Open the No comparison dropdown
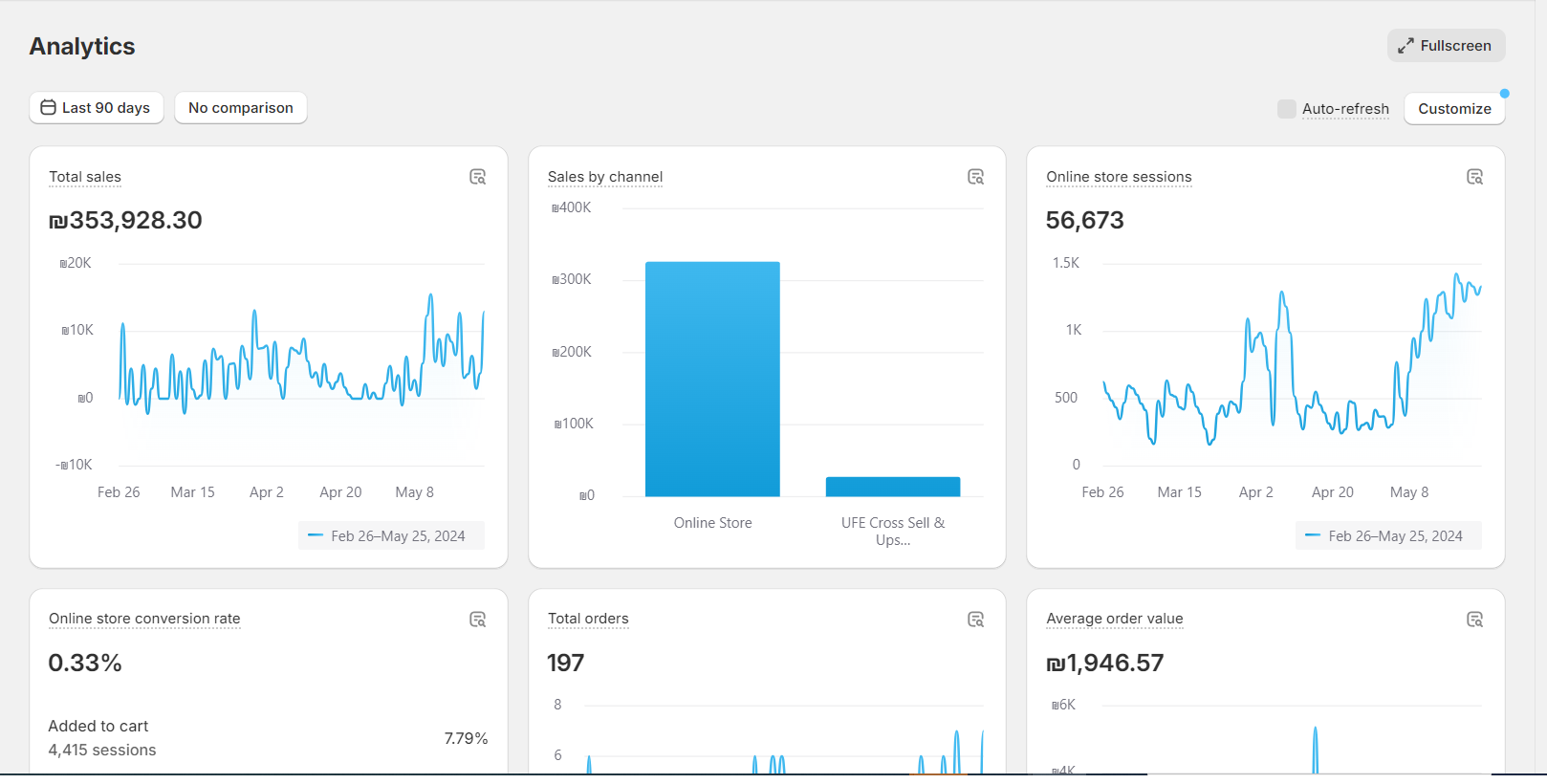This screenshot has width=1547, height=784. [241, 108]
